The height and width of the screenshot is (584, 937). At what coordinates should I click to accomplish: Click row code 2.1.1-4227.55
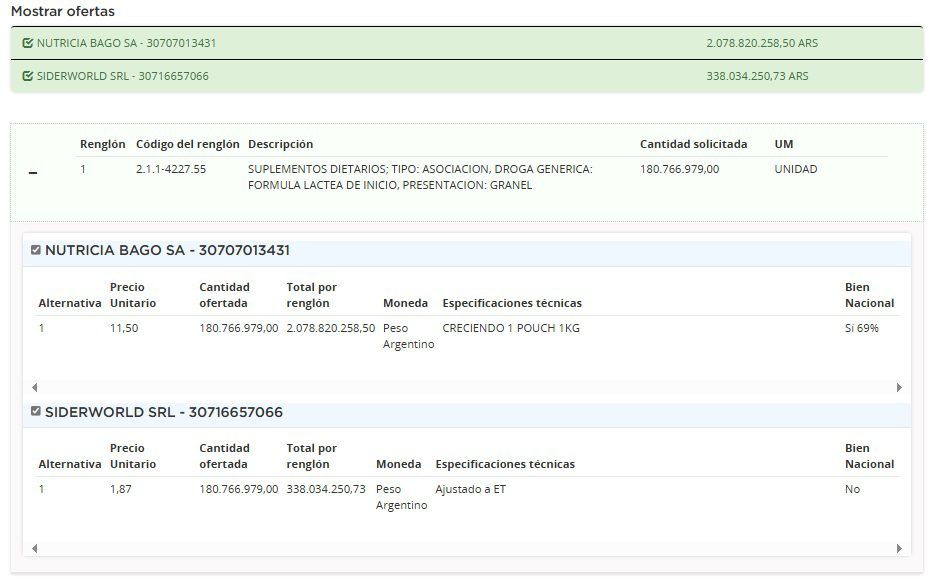pyautogui.click(x=171, y=169)
